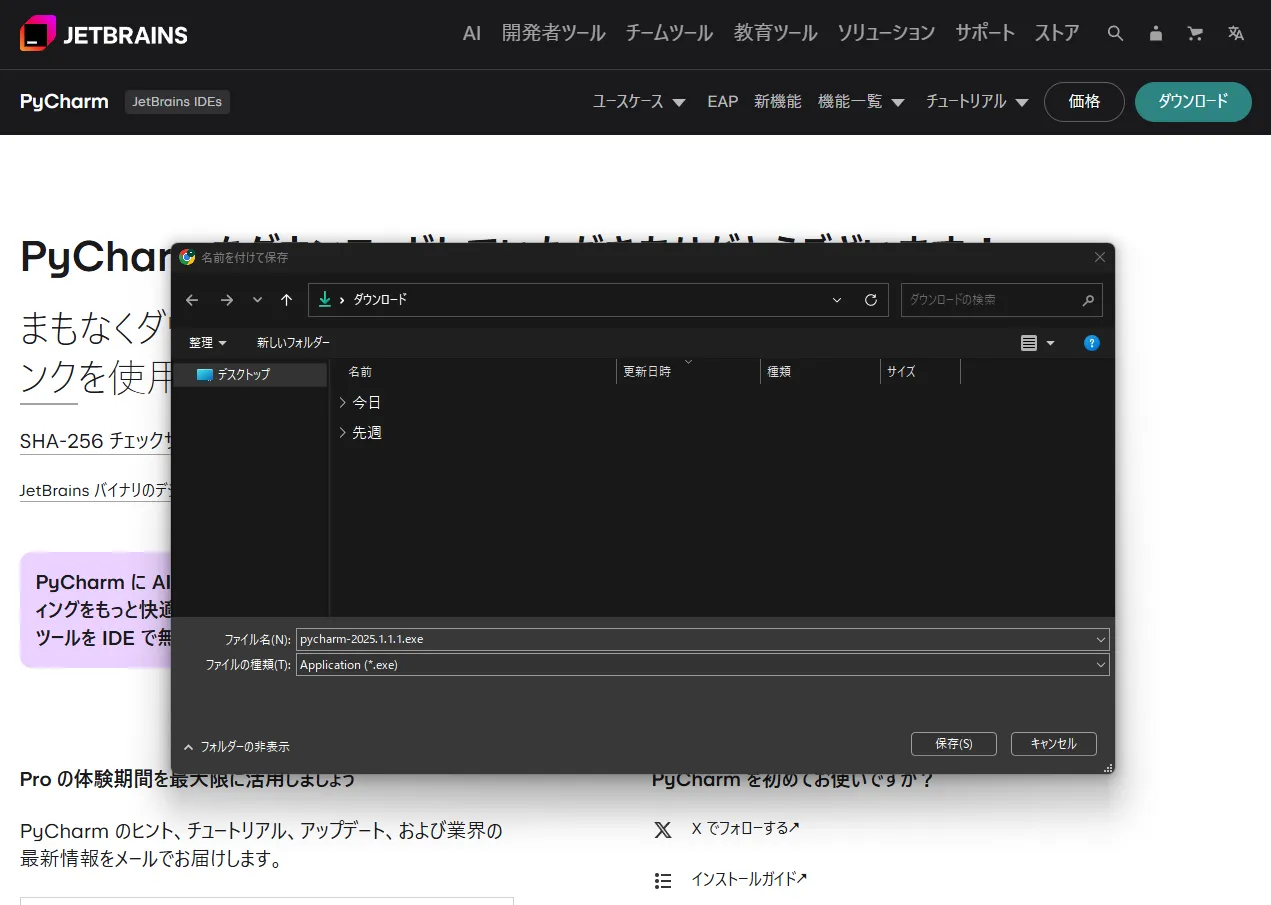The image size is (1271, 905).
Task: Open the ファイルの種類 dropdown
Action: (x=1100, y=665)
